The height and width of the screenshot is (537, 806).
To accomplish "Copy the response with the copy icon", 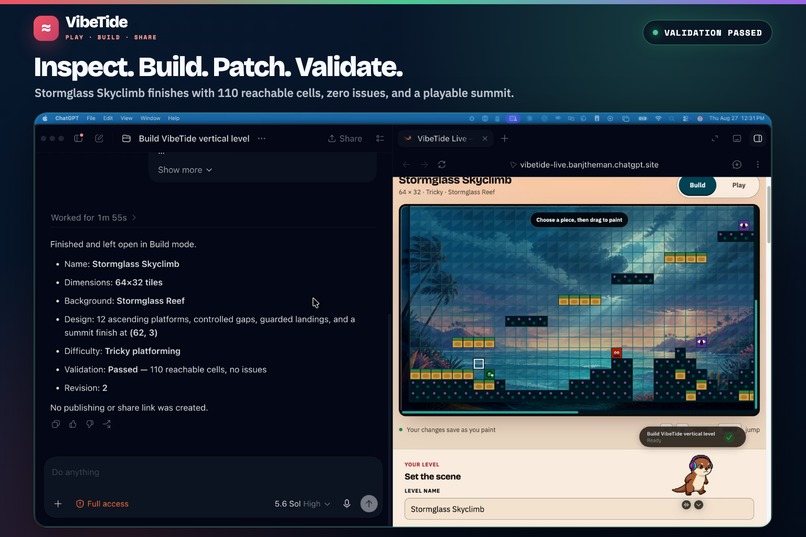I will (x=56, y=424).
